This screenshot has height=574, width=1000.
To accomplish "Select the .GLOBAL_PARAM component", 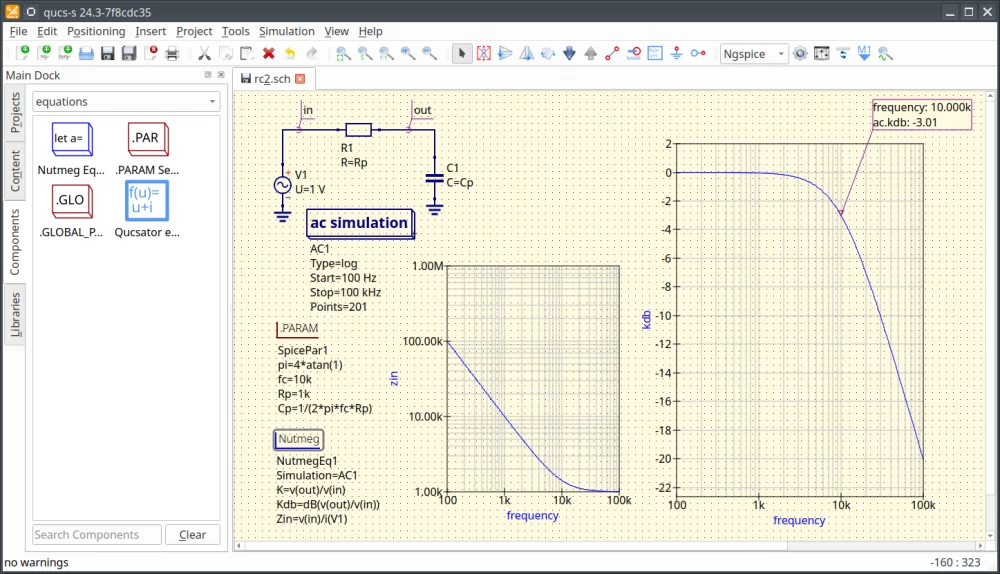I will point(71,211).
